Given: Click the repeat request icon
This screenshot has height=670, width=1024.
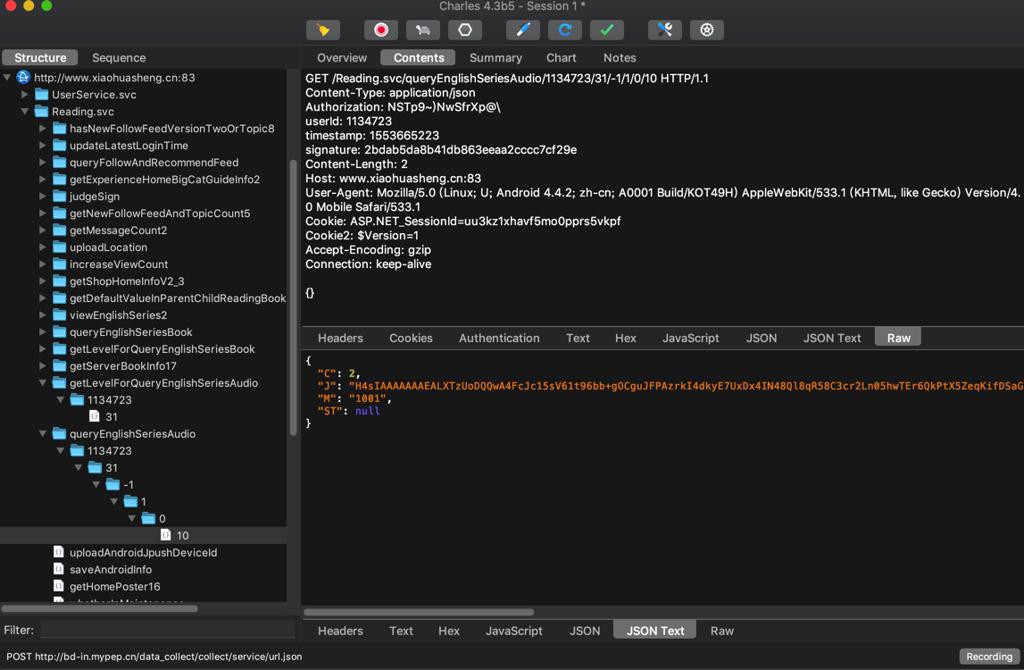Looking at the screenshot, I should coord(565,30).
